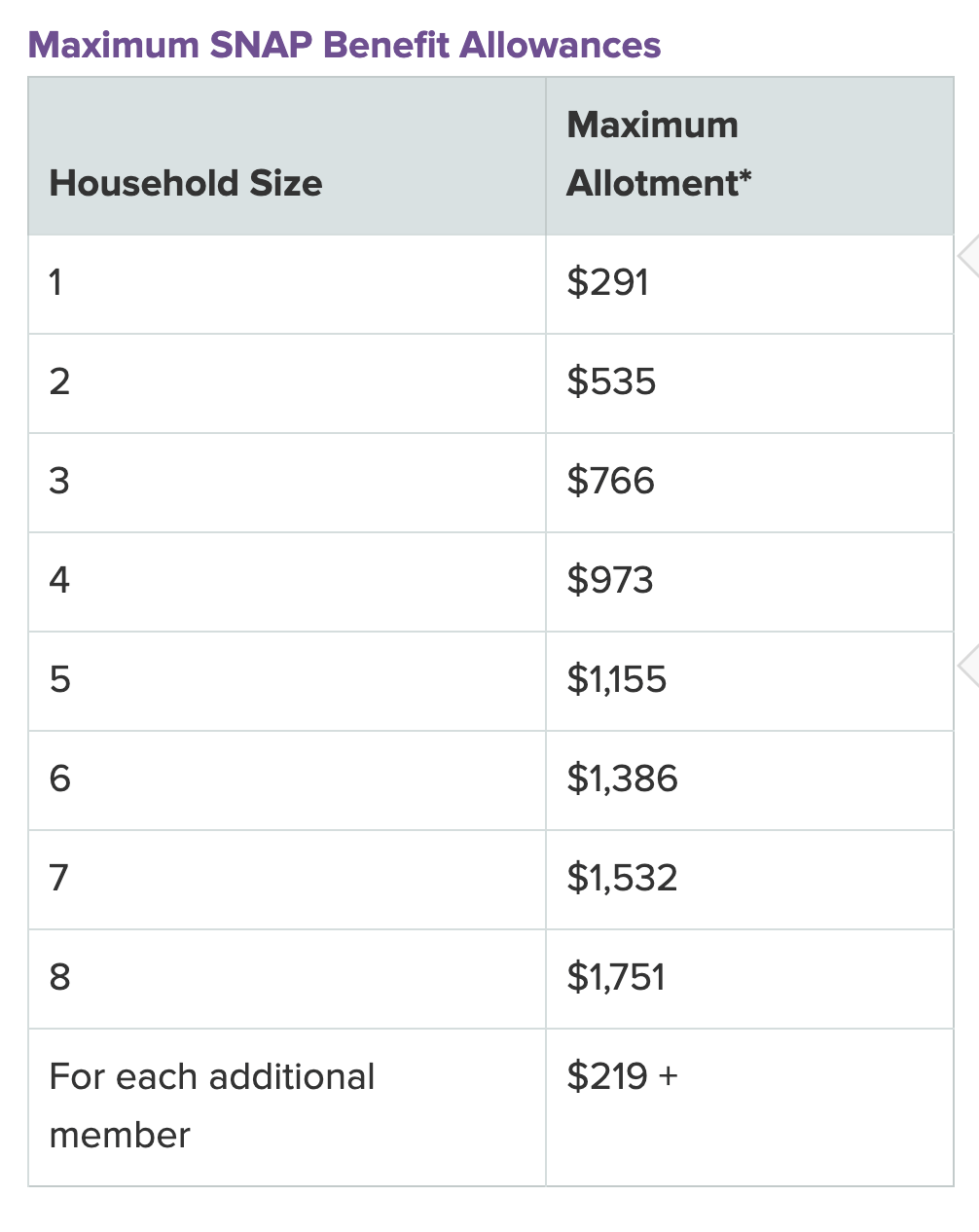Click the $219 + additional amount cell
The width and height of the screenshot is (979, 1232).
[622, 1076]
